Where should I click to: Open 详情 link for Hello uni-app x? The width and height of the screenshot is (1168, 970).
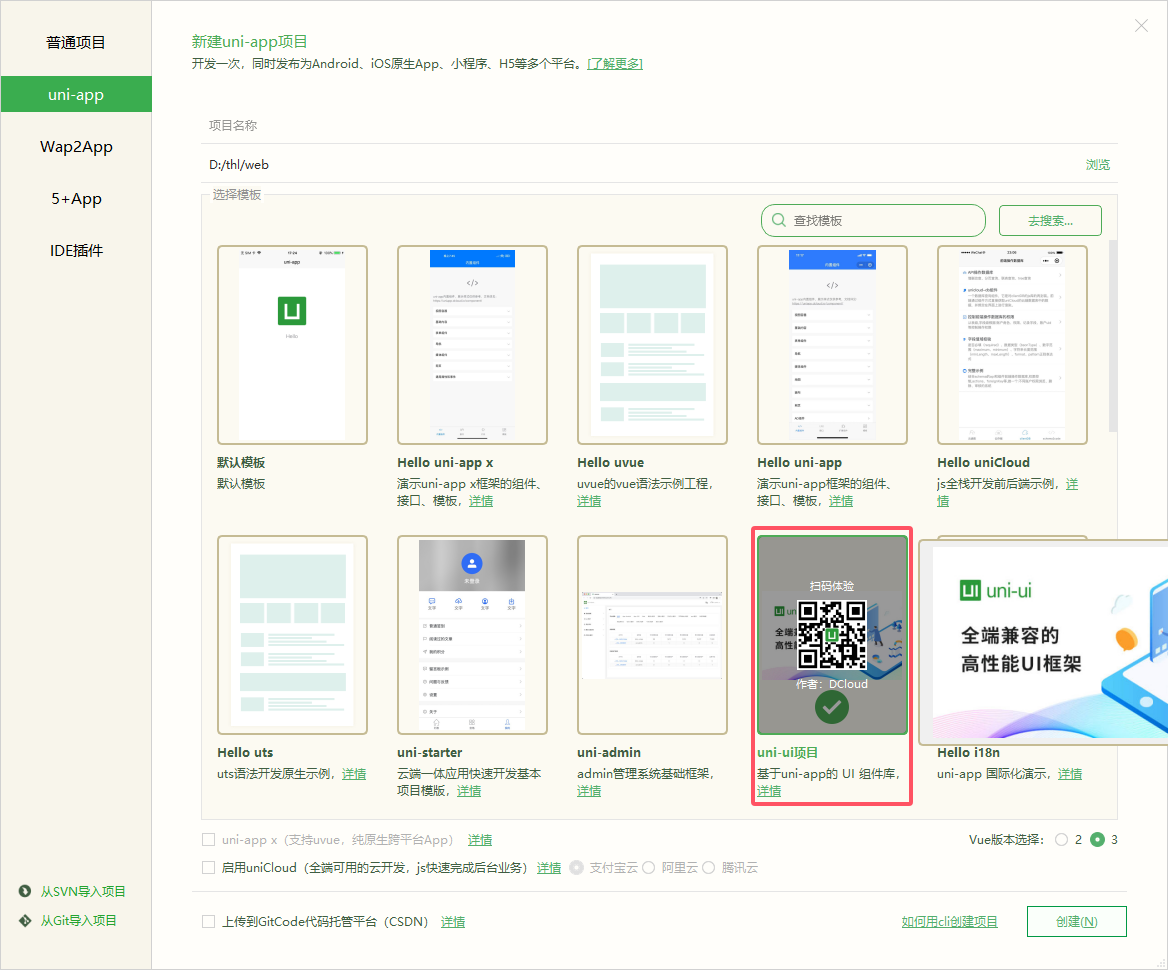point(480,501)
